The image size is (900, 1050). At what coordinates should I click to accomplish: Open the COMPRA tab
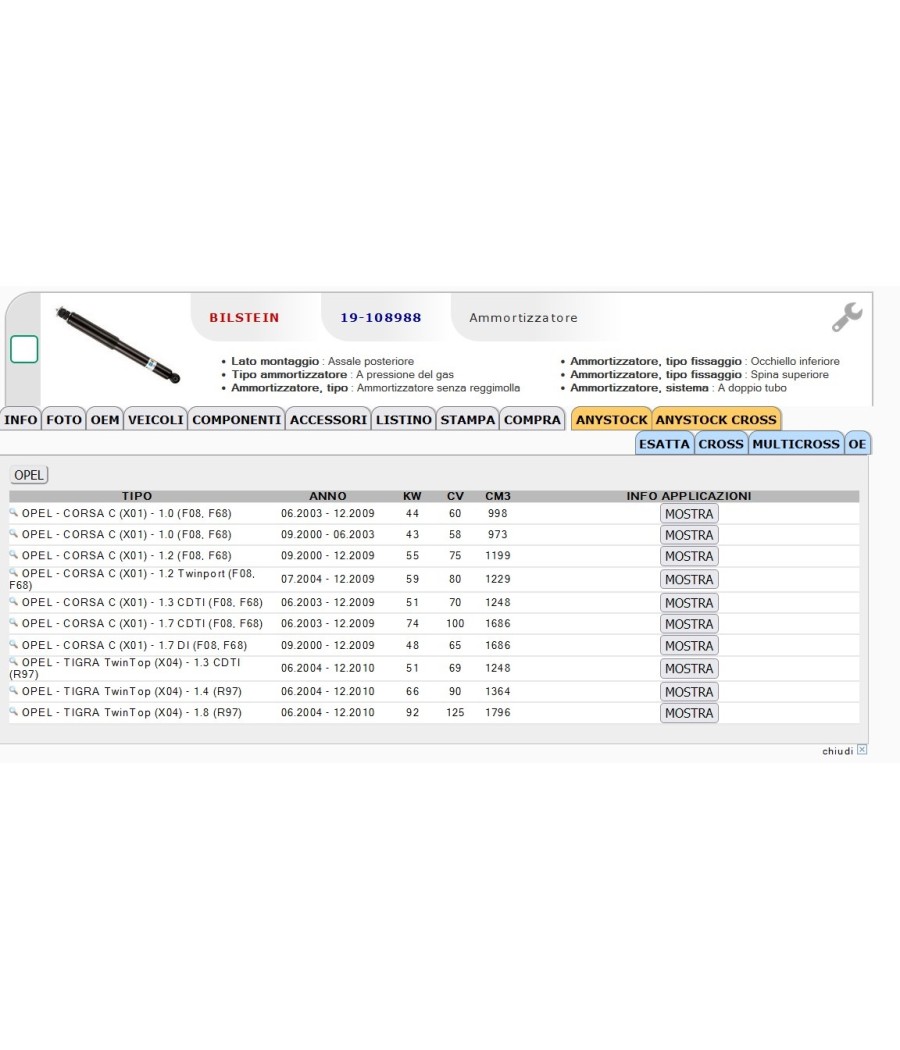(x=532, y=419)
